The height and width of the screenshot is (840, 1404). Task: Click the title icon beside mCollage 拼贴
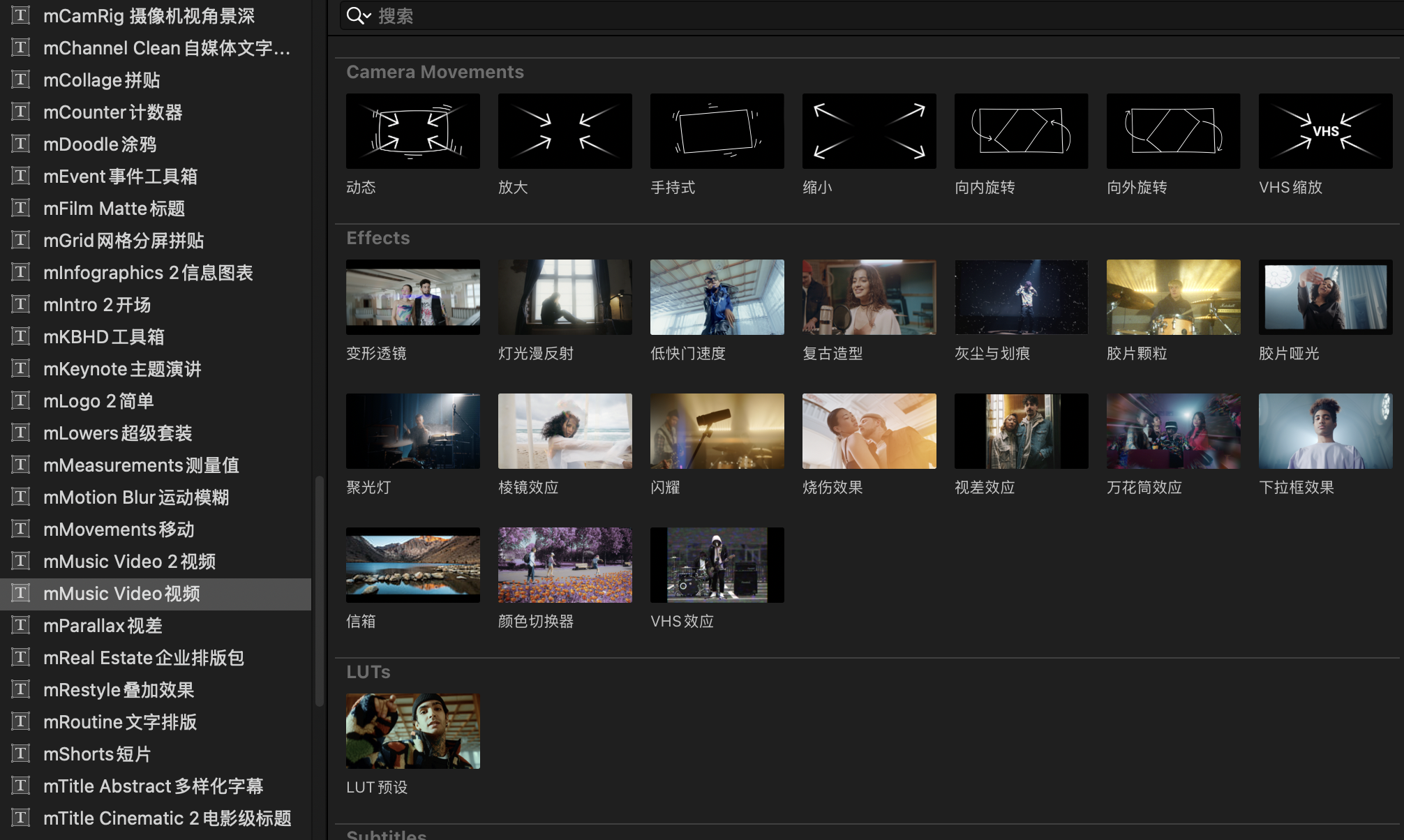[x=21, y=80]
